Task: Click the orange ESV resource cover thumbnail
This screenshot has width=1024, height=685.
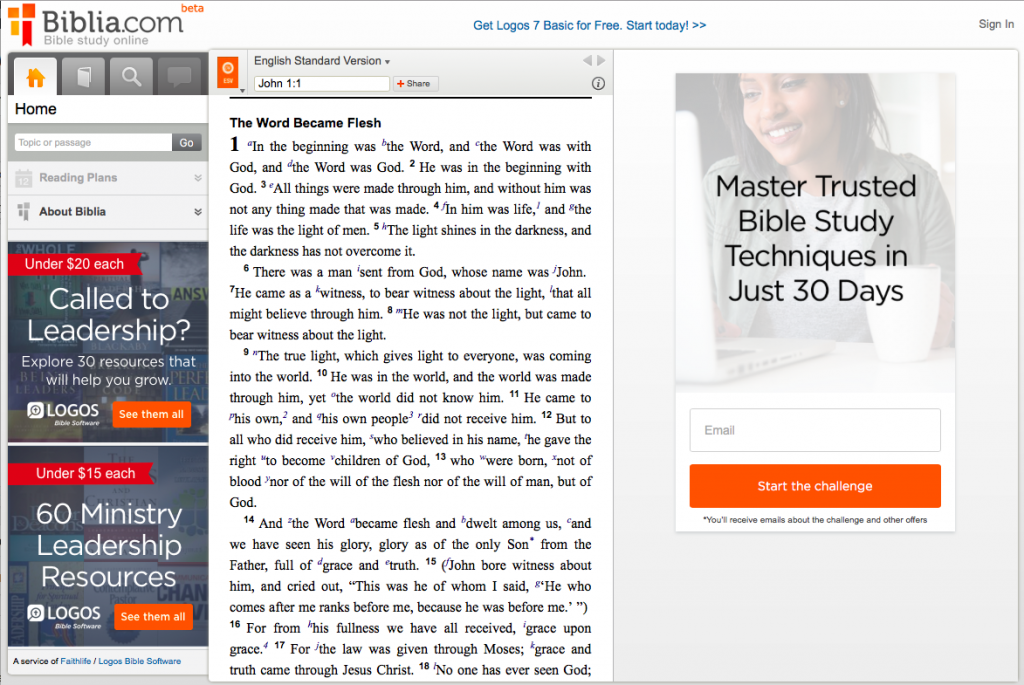Action: 228,72
